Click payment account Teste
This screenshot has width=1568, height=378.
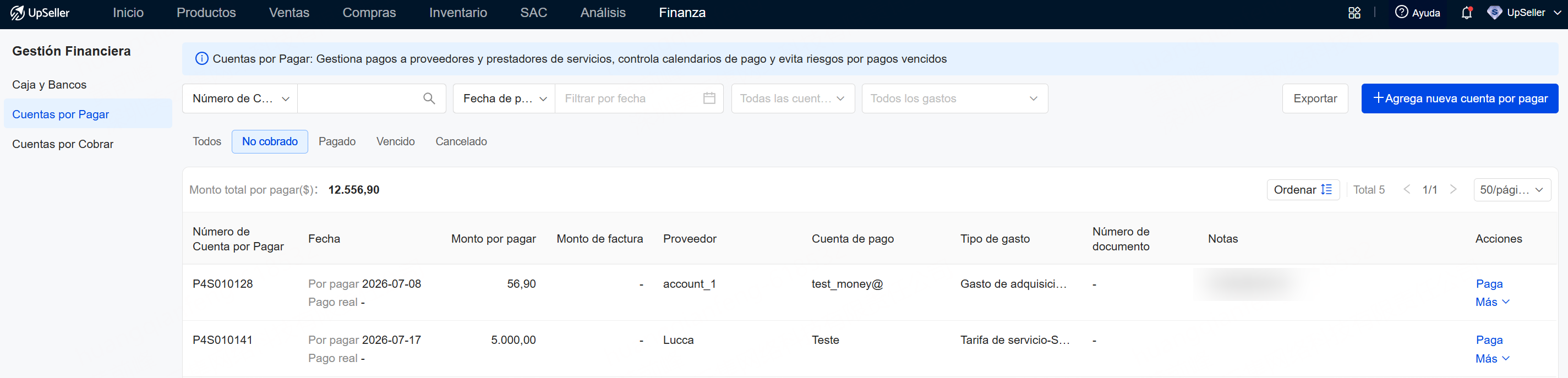click(826, 340)
